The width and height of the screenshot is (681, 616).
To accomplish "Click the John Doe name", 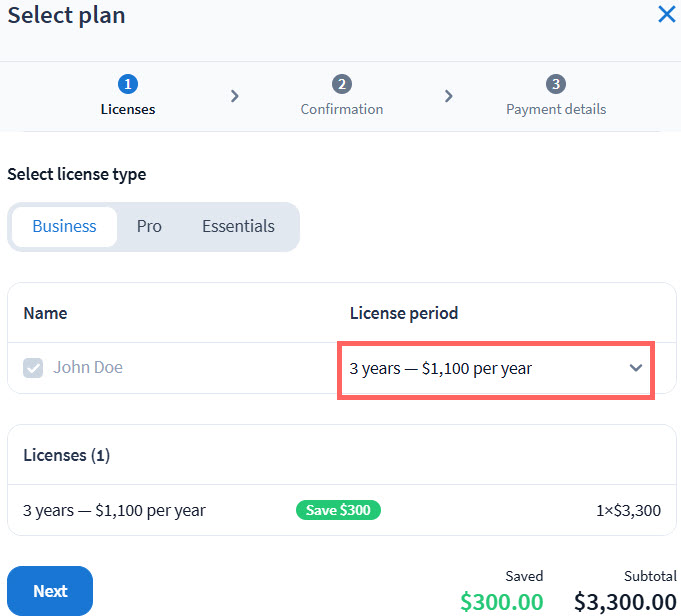I will [88, 367].
